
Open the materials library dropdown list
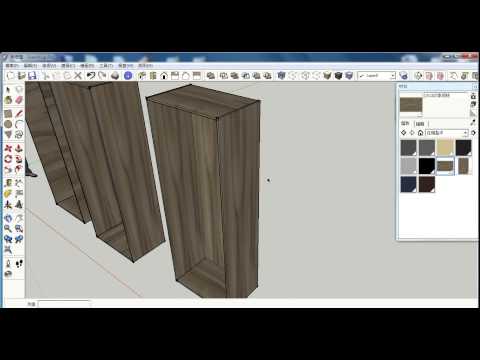coord(447,133)
